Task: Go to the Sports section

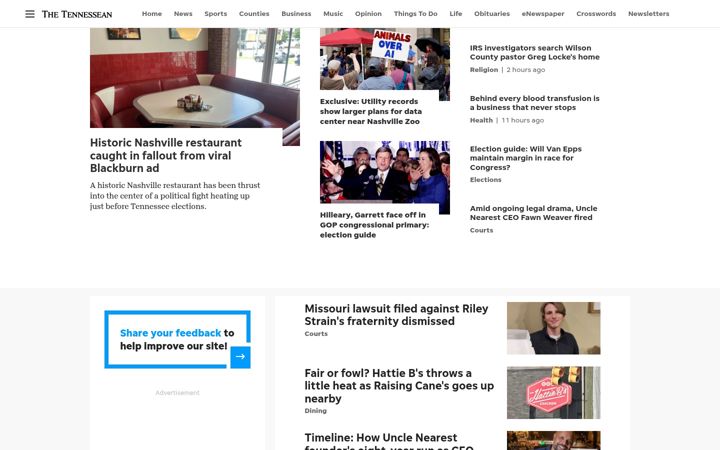Action: (x=215, y=14)
